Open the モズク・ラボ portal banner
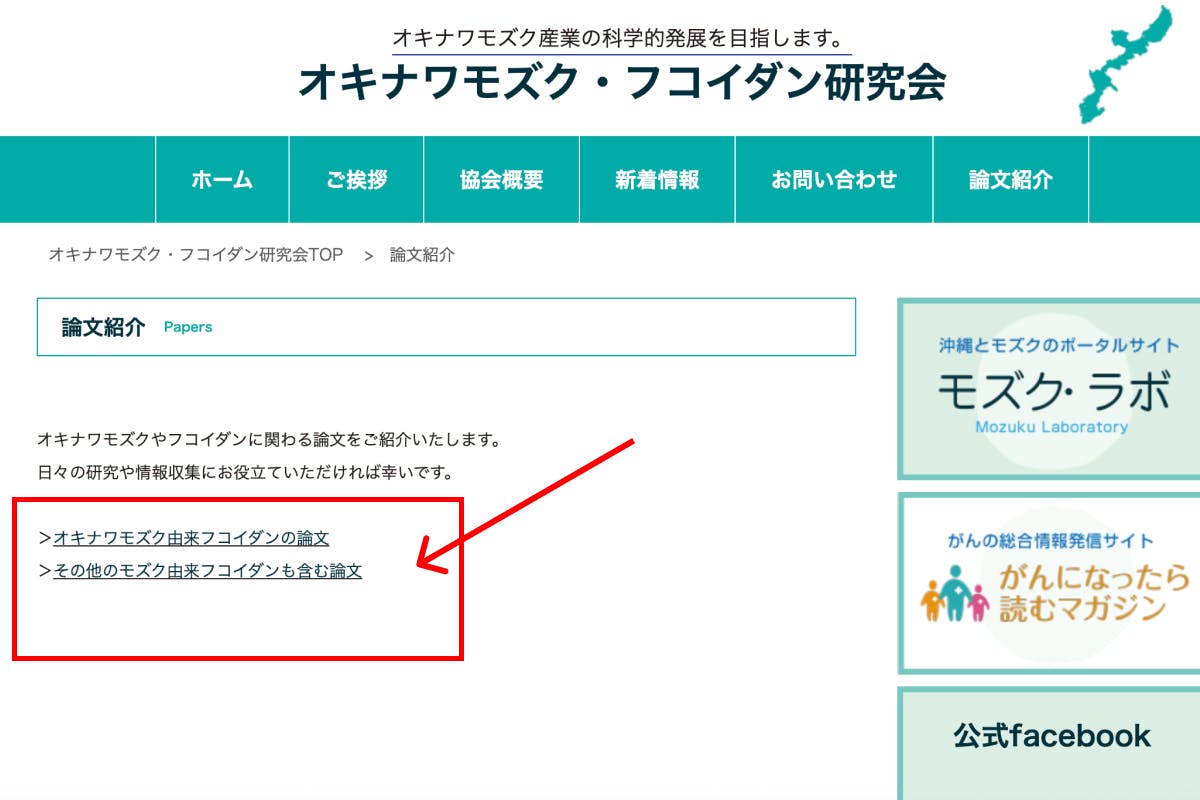This screenshot has height=800, width=1200. (x=1050, y=389)
